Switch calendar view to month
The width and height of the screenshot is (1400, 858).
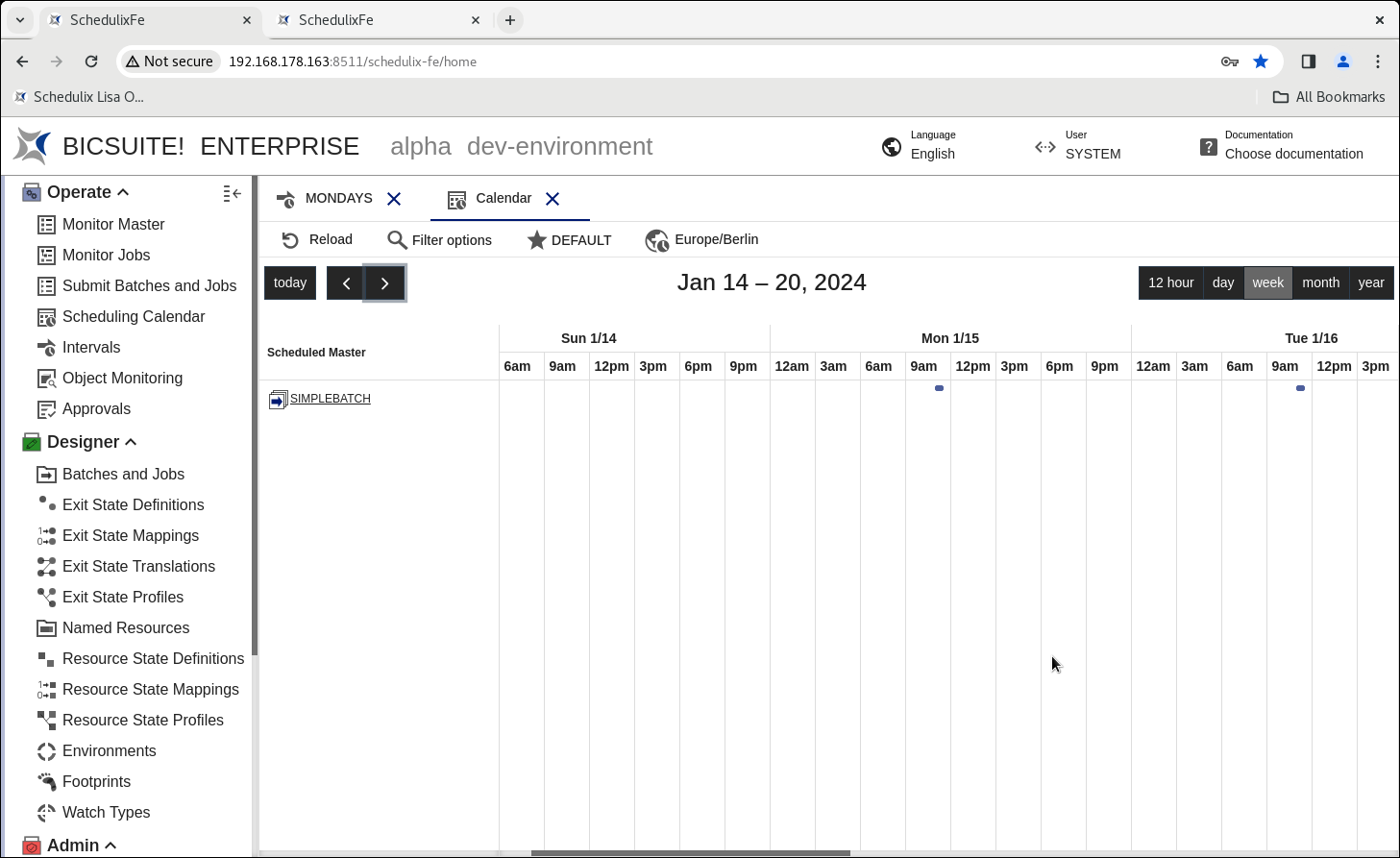point(1320,282)
